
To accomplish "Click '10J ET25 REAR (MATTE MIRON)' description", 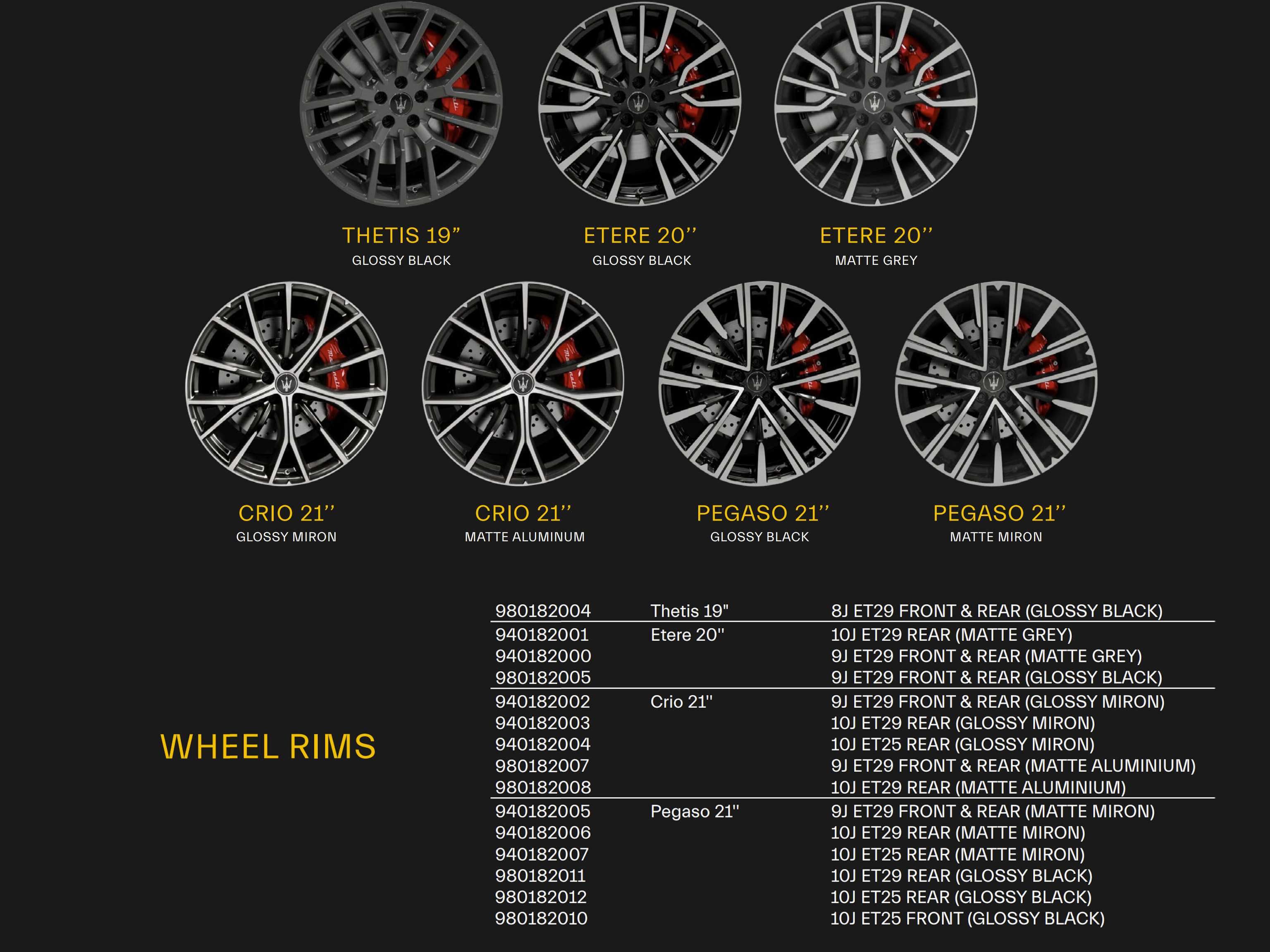I will pyautogui.click(x=957, y=854).
